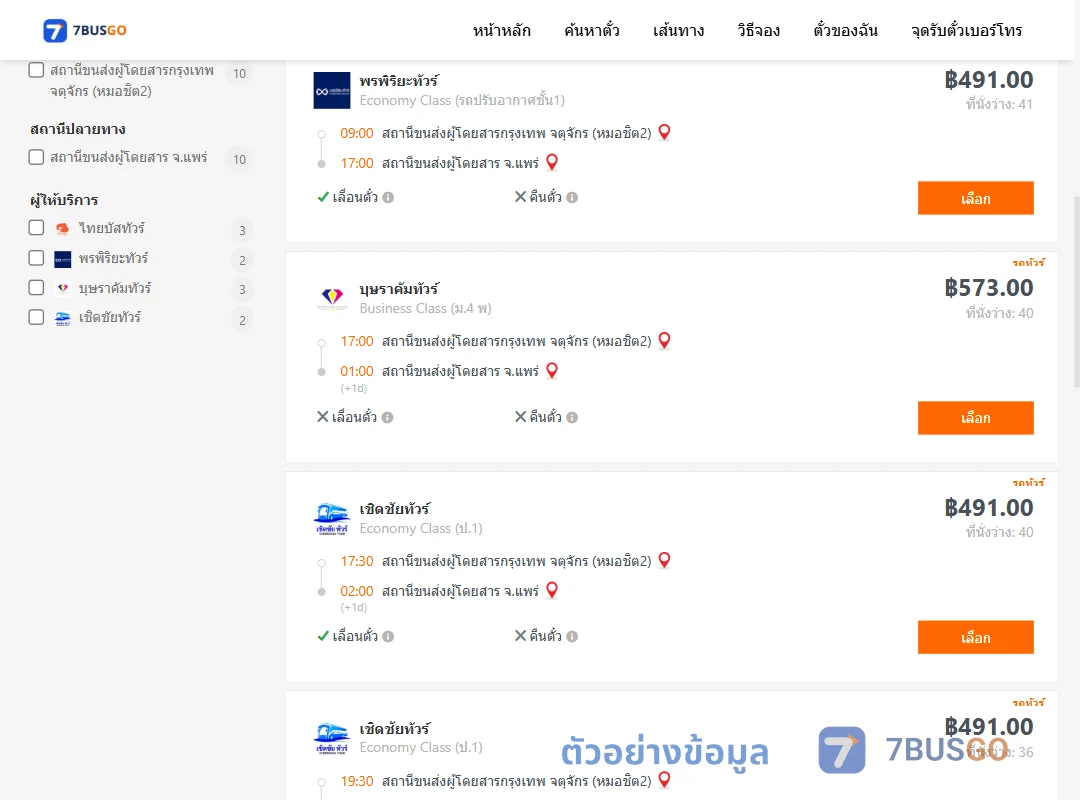The width and height of the screenshot is (1080, 800).
Task: Tick the บุษราคัมทัวร์ operator checkbox
Action: [x=37, y=288]
